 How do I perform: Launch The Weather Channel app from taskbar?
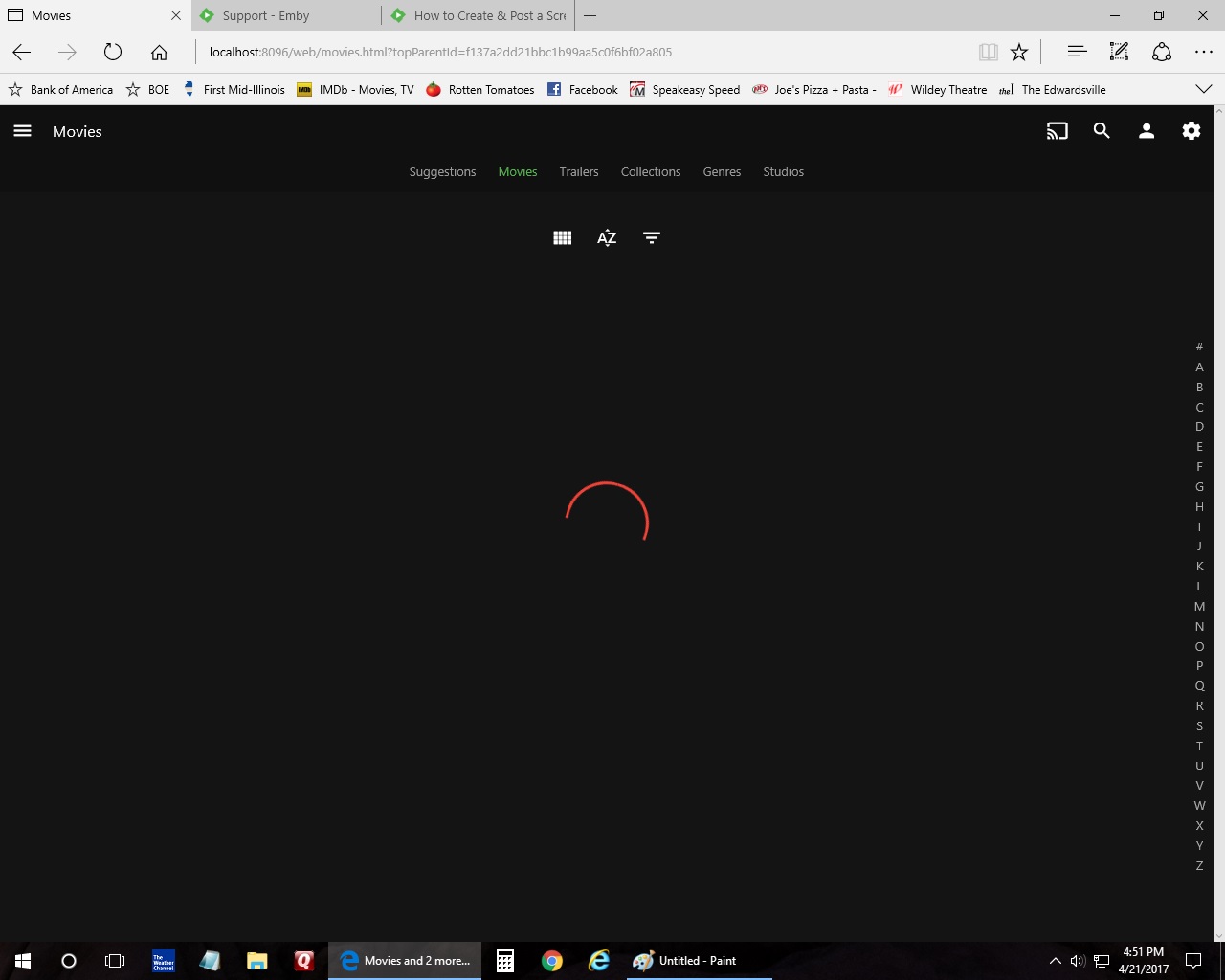(164, 961)
